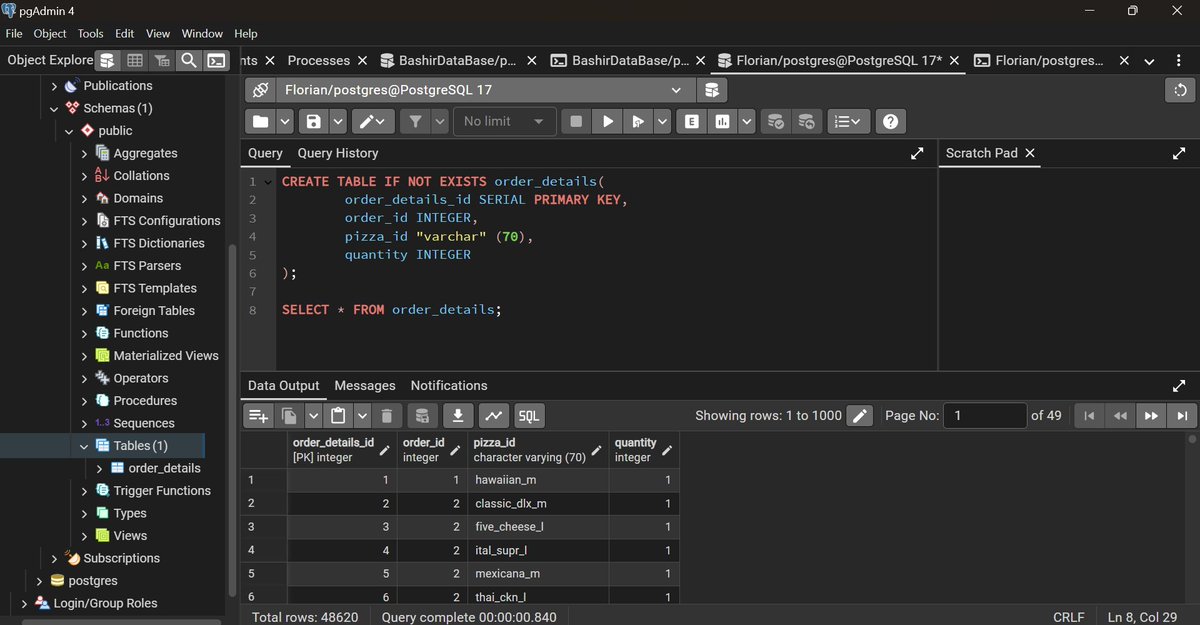Click View Data grid icon in Object Explorer

[135, 60]
